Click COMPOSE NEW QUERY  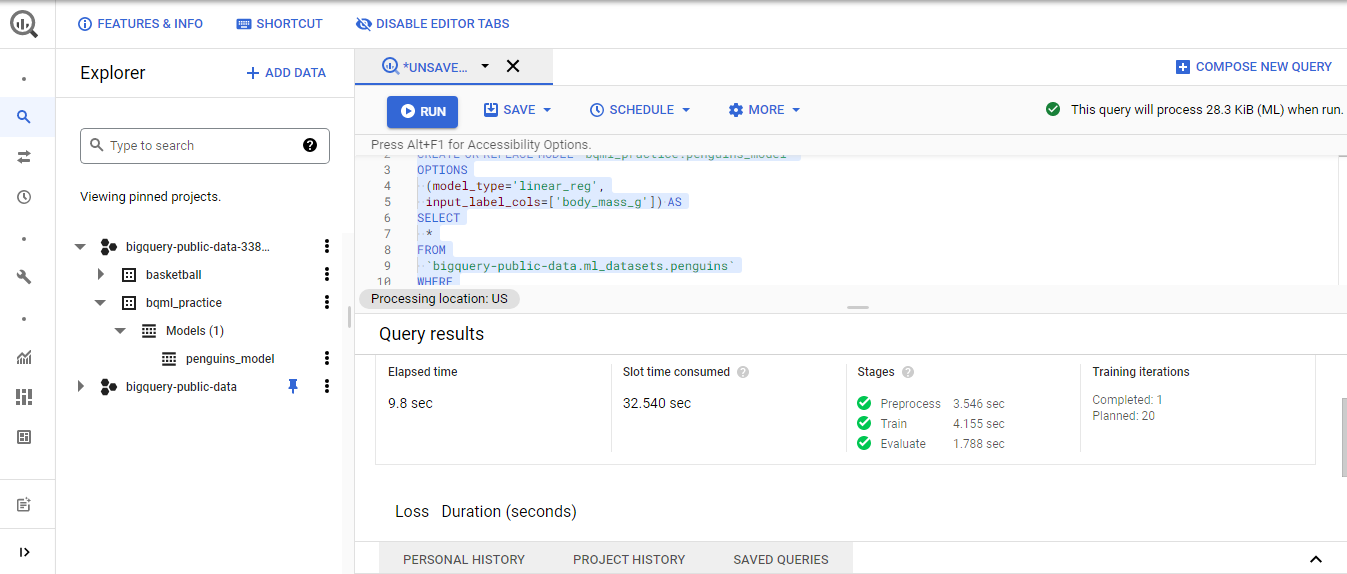tap(1253, 67)
